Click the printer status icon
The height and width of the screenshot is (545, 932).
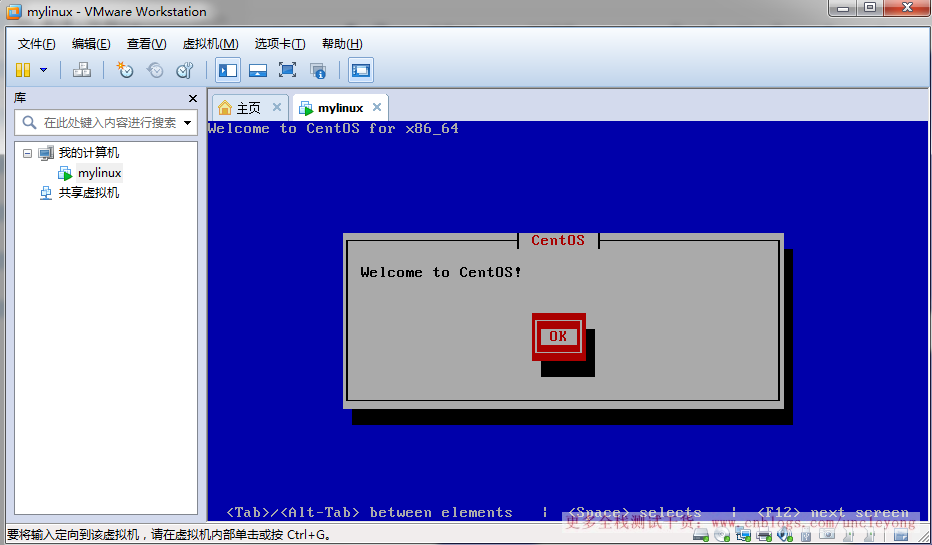pos(764,535)
